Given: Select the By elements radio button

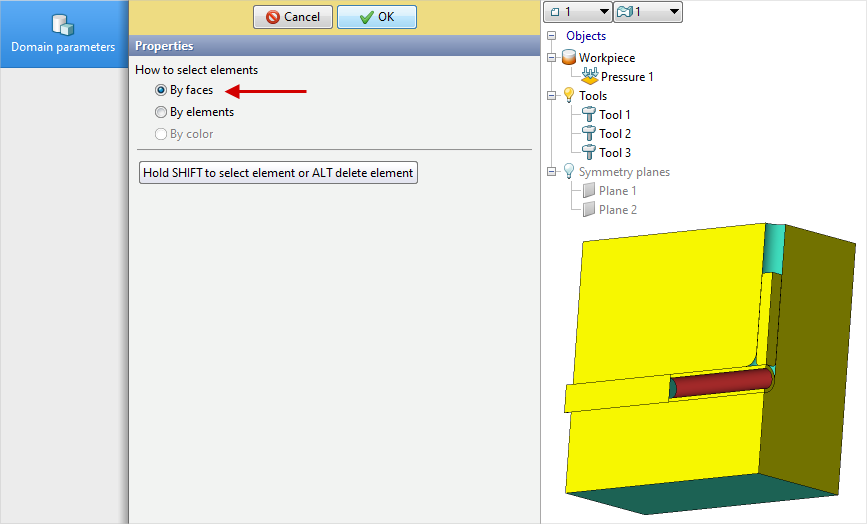Looking at the screenshot, I should click(x=161, y=112).
